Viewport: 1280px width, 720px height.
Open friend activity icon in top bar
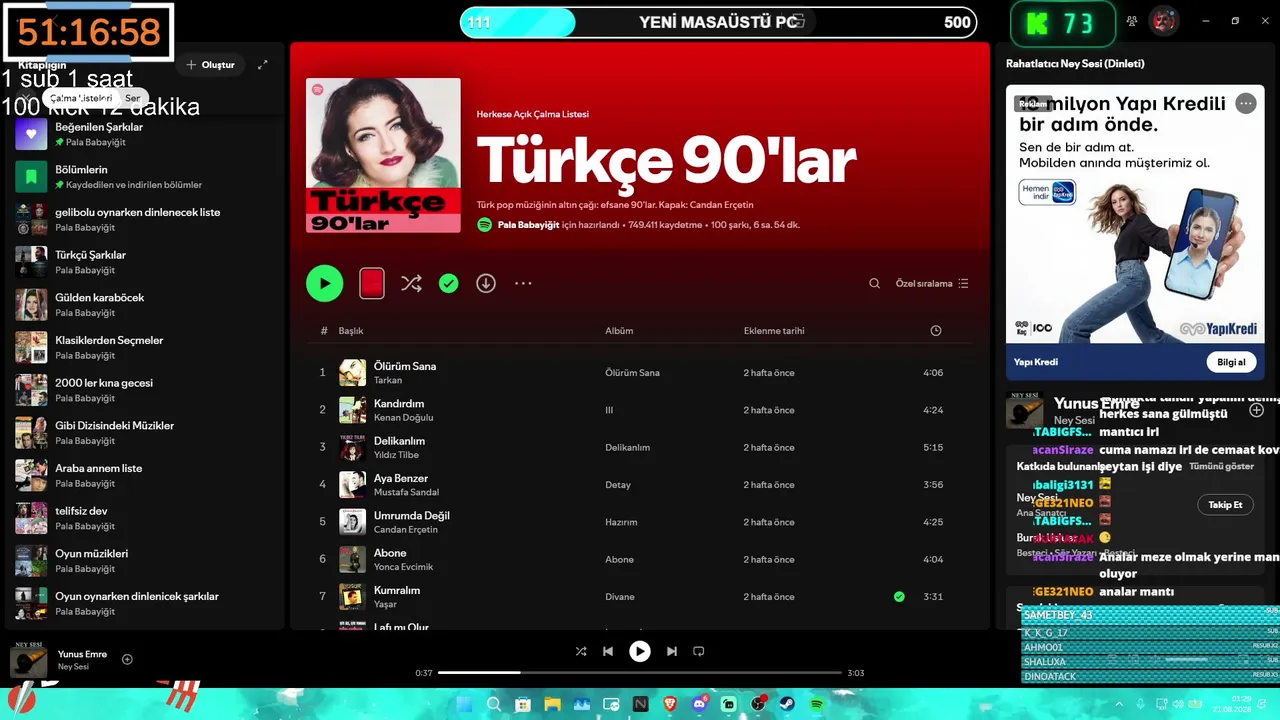coord(1132,21)
